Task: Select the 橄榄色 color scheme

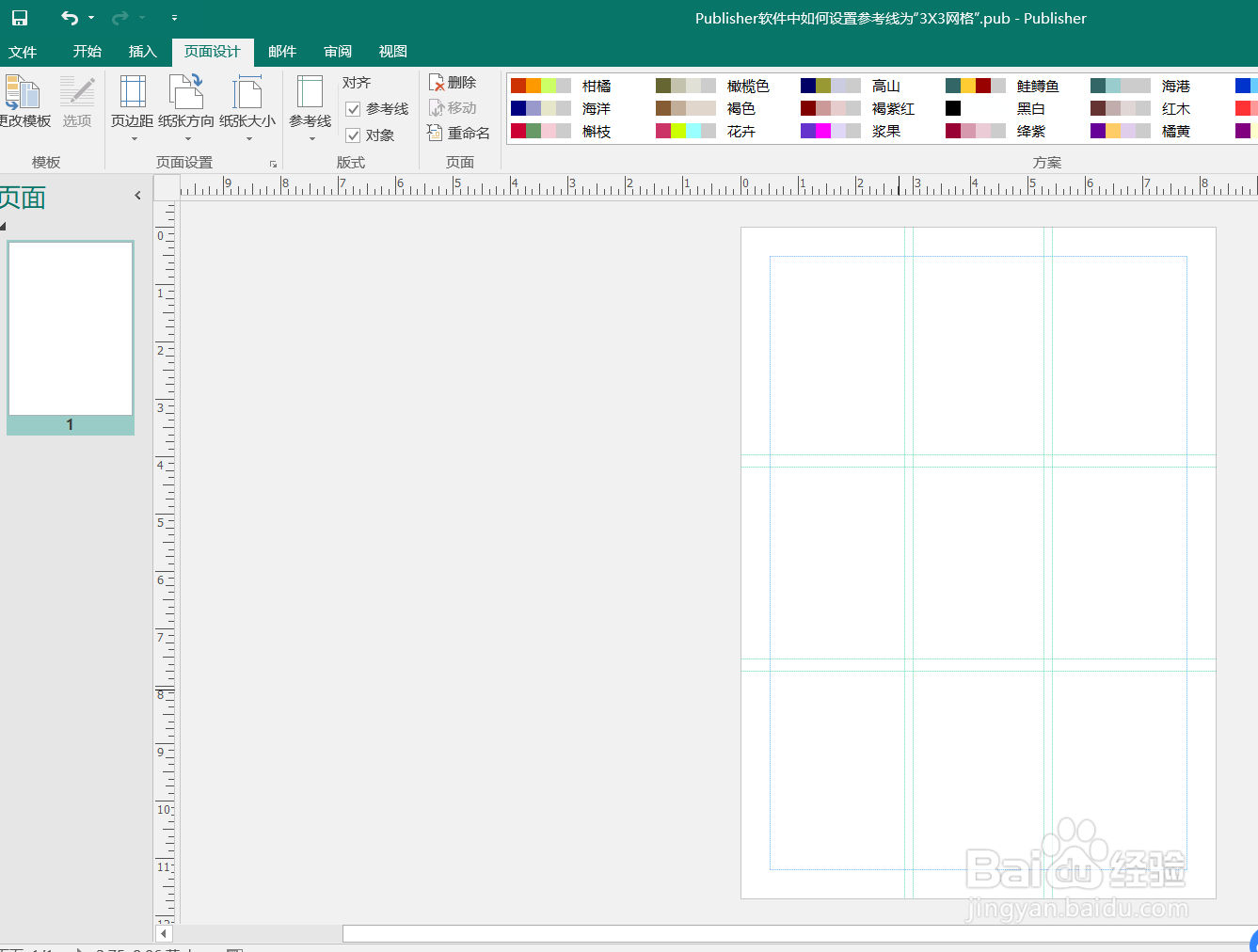Action: [712, 86]
